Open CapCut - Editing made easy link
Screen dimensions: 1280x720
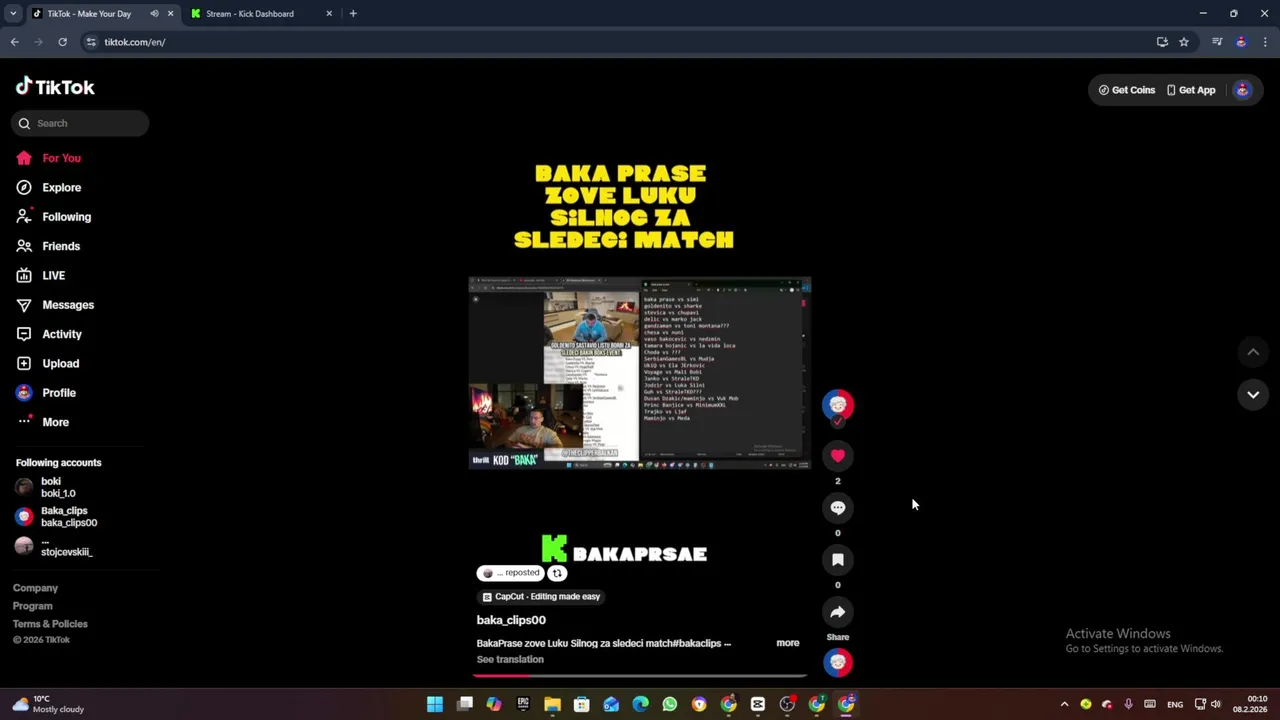541,597
